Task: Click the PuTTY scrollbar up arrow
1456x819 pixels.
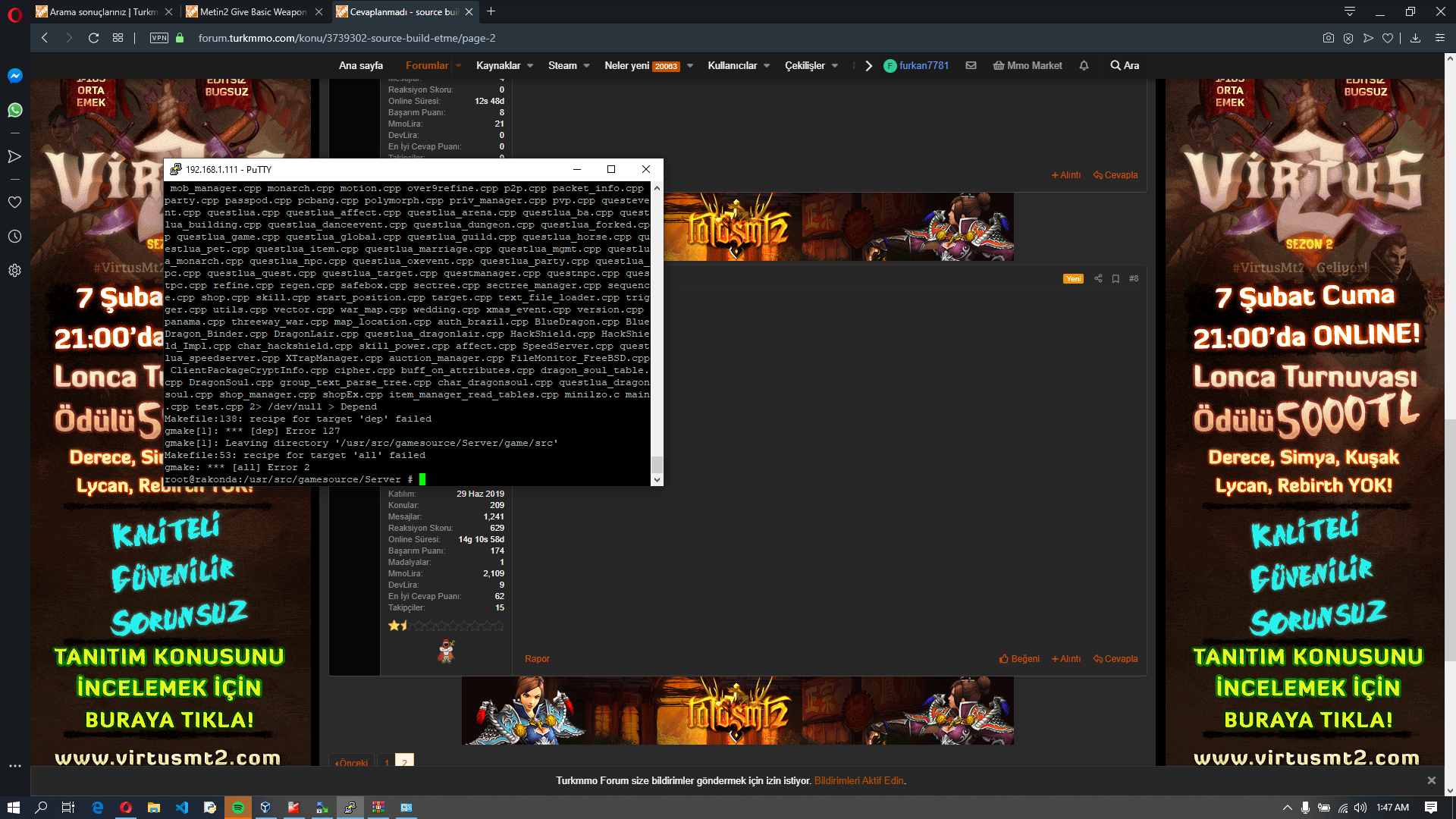Action: (x=657, y=188)
